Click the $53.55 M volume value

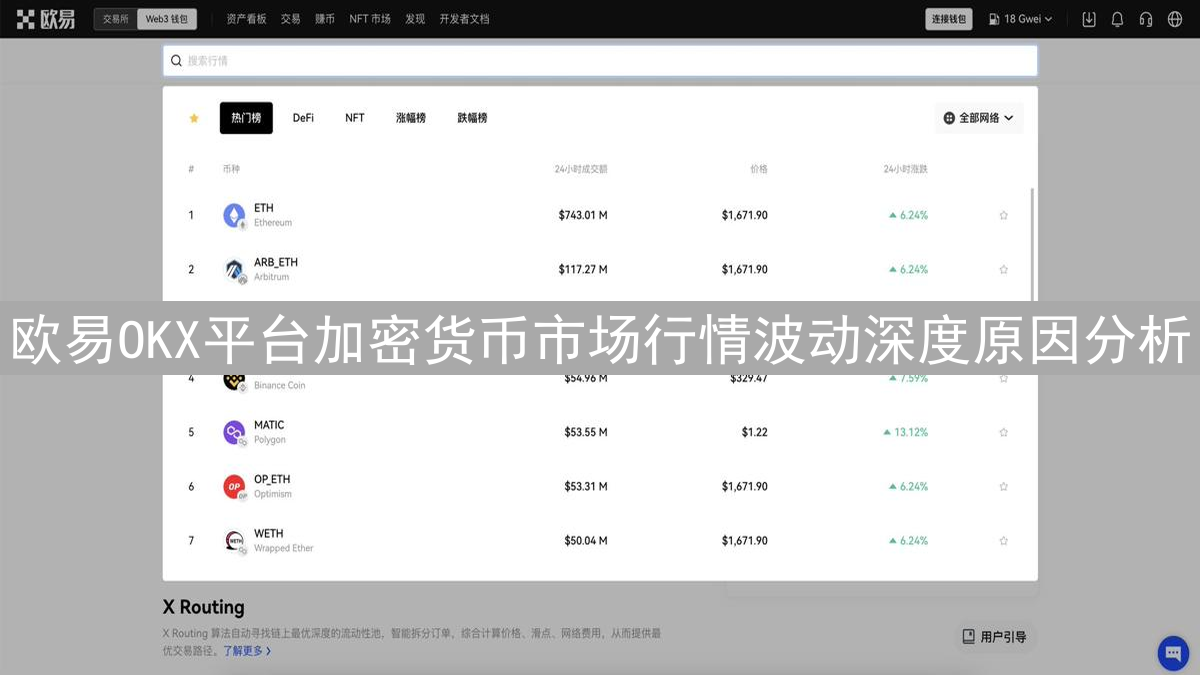point(586,432)
